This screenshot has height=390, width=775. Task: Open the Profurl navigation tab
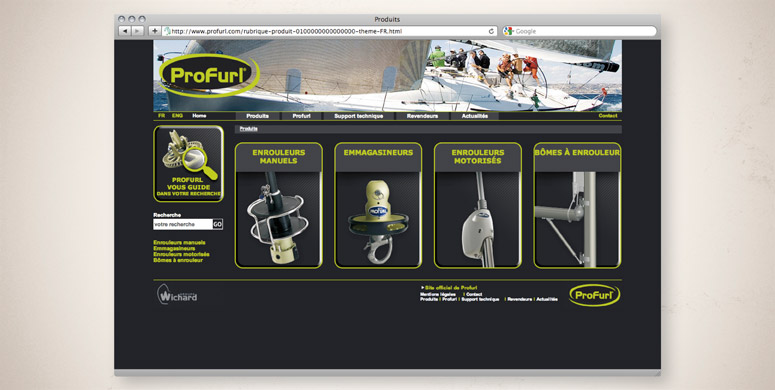(x=301, y=116)
